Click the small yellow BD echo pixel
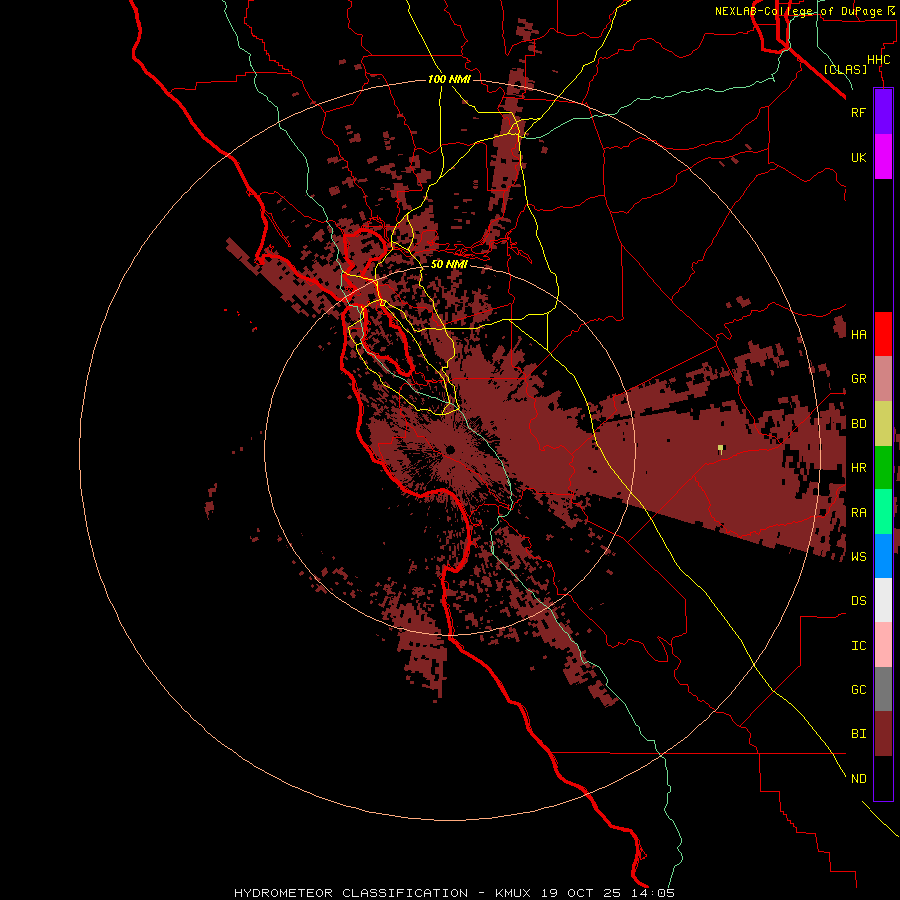 coord(720,448)
